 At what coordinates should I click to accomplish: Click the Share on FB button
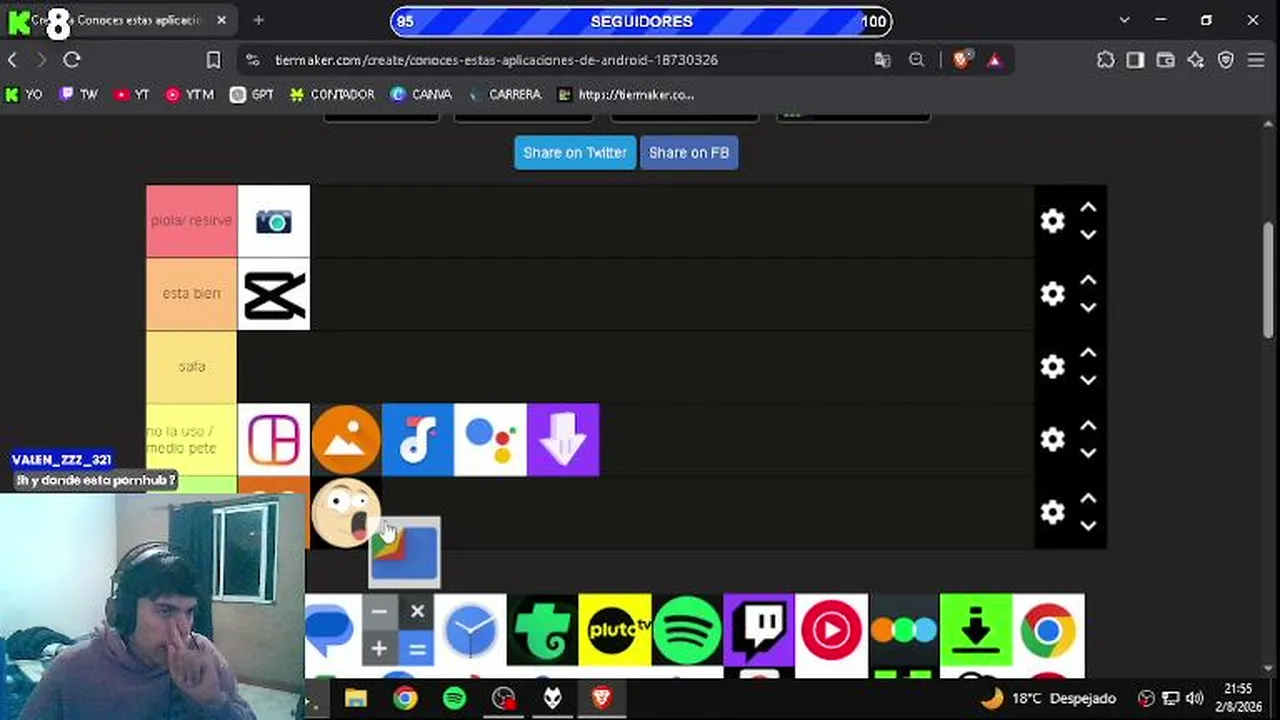point(689,153)
